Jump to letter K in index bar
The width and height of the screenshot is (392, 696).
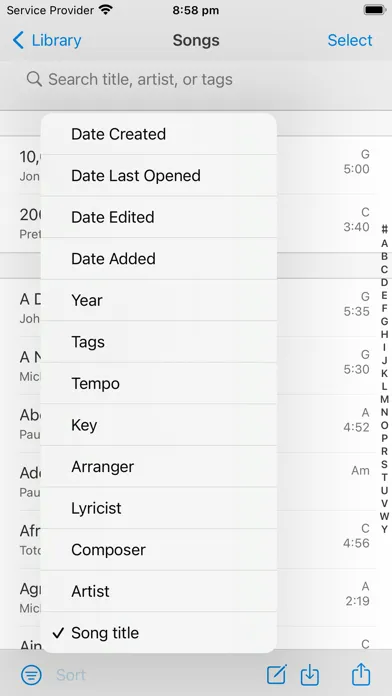coord(384,373)
